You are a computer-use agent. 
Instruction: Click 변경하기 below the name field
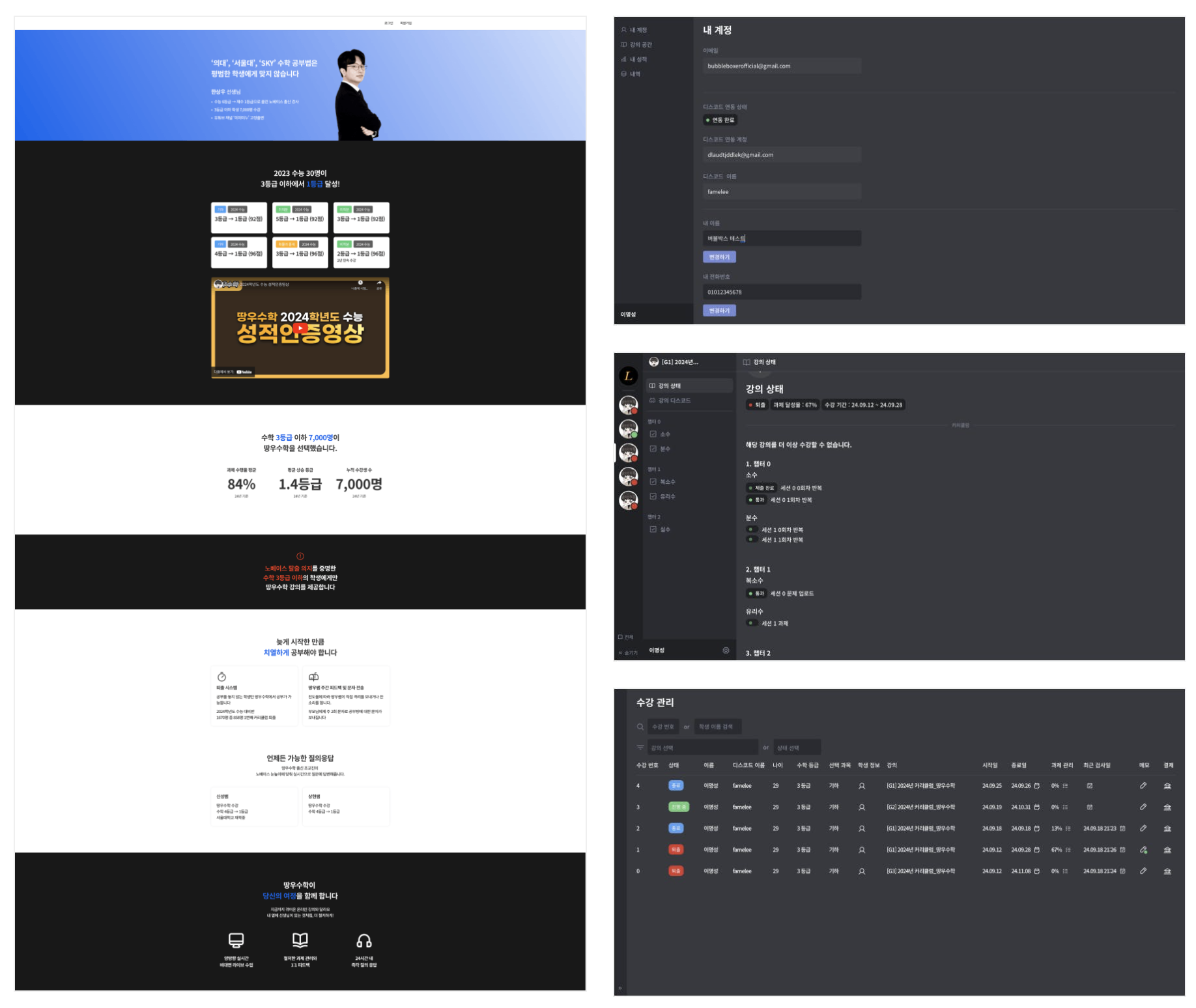[x=719, y=257]
